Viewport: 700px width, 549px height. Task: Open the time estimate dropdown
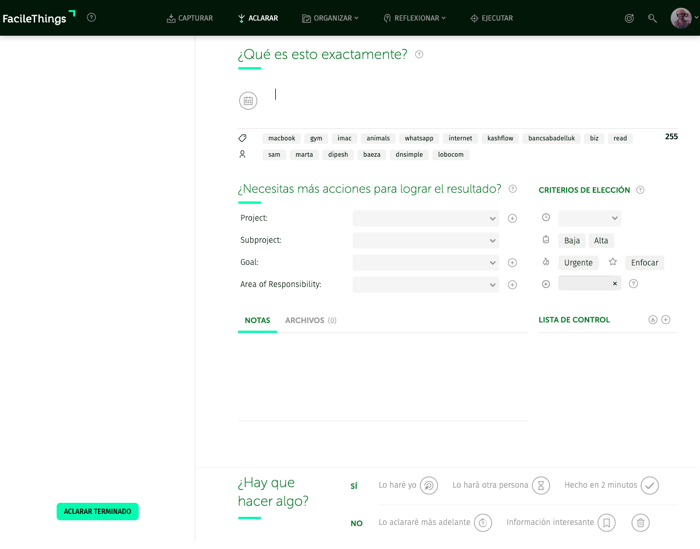[x=589, y=218]
